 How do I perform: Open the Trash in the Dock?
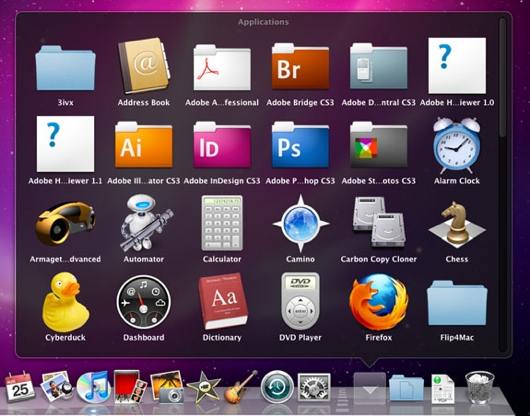pos(480,387)
